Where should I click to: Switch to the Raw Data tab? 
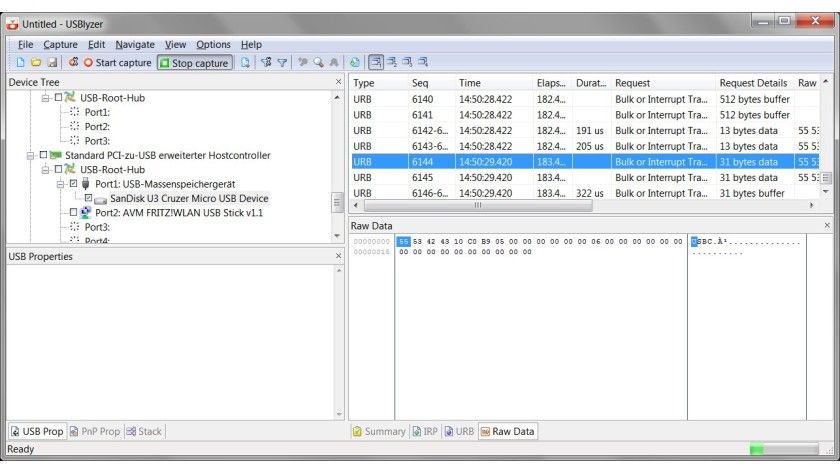507,431
